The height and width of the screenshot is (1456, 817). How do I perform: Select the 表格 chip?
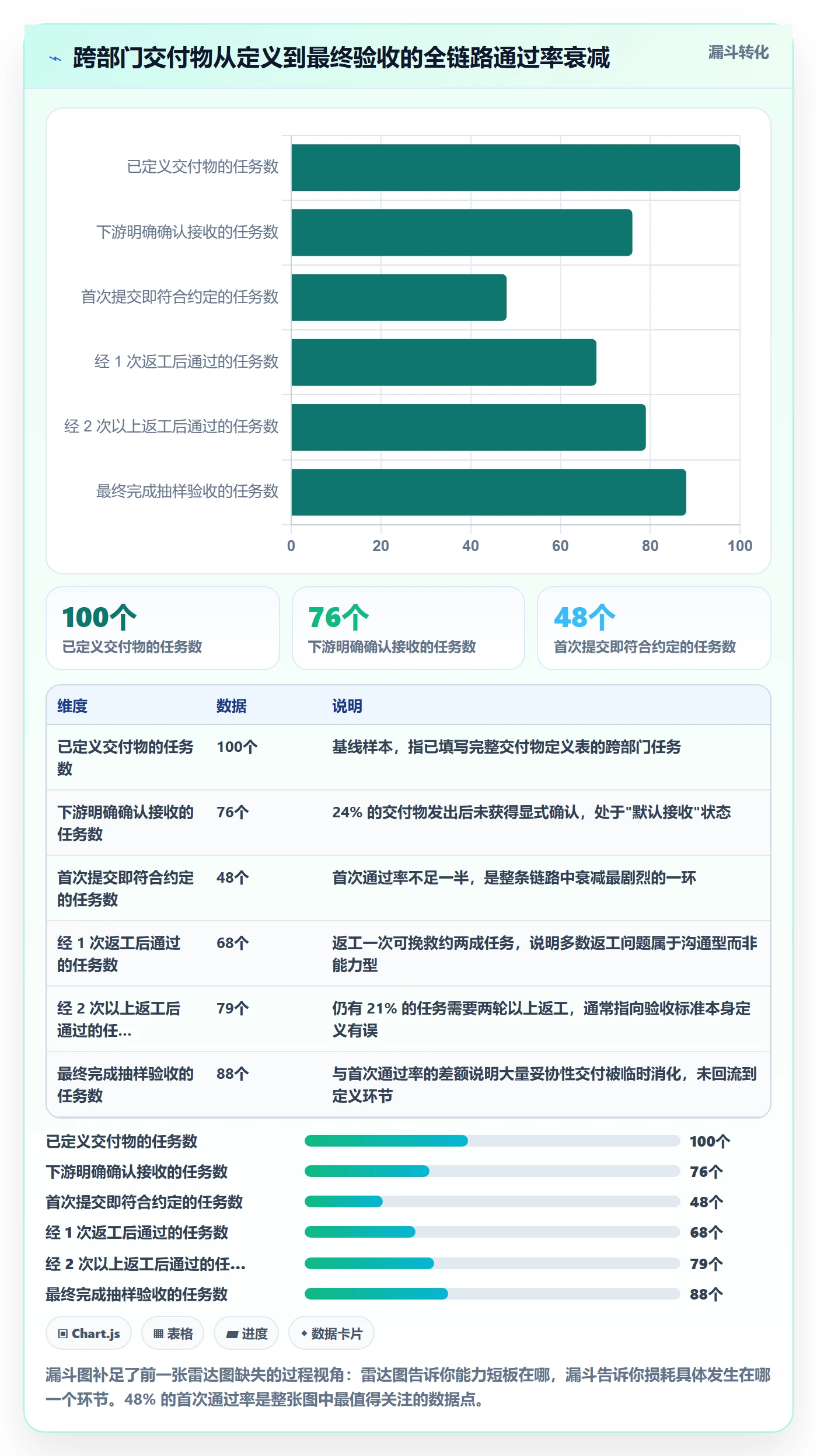173,1333
